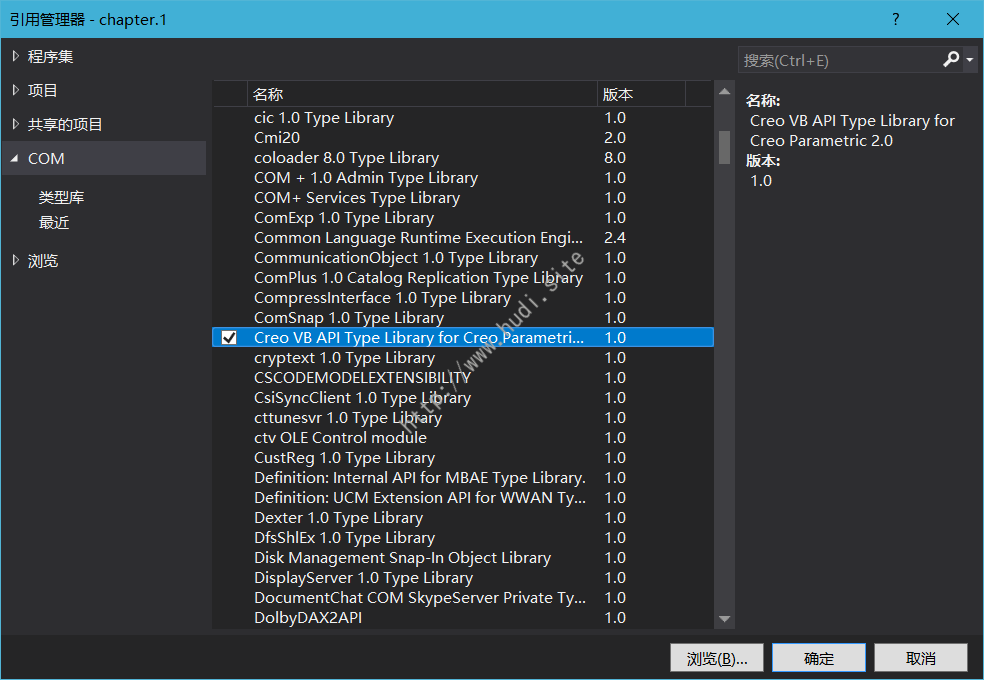Expand the 项目 tree node
This screenshot has width=984, height=680.
coord(16,90)
